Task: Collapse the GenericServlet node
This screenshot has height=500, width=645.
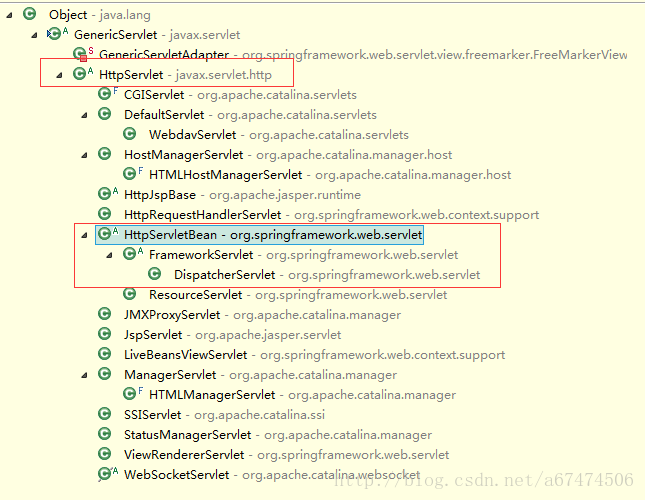Action: (35, 35)
